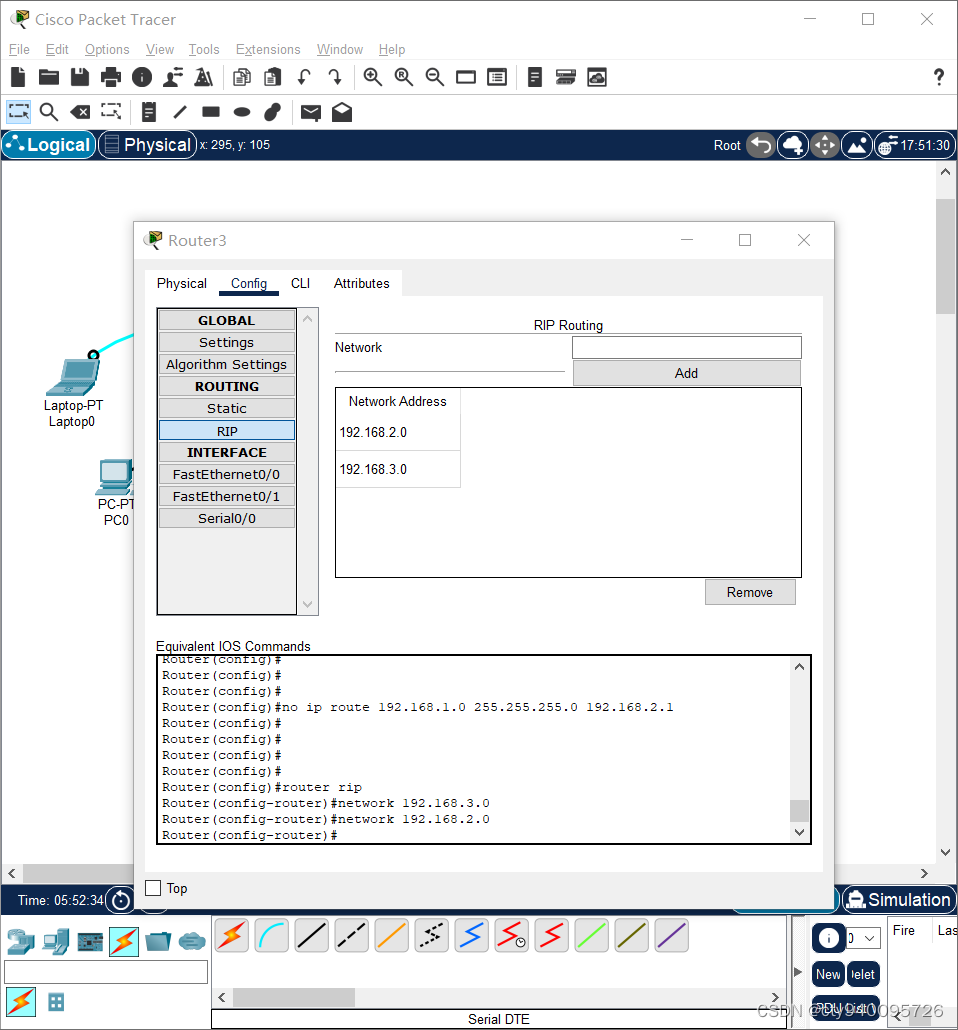
Task: Click the Back navigation arrow icon
Action: tap(761, 145)
